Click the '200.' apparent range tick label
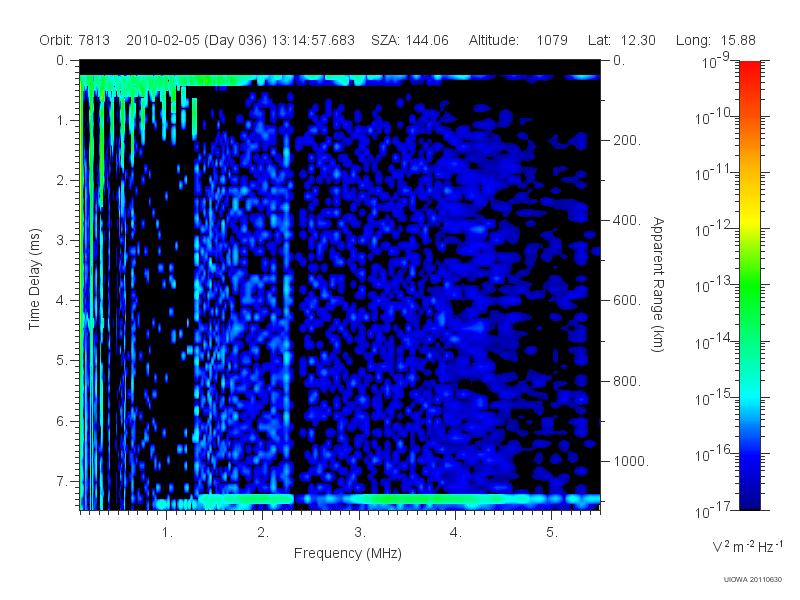The image size is (800, 600). [627, 140]
